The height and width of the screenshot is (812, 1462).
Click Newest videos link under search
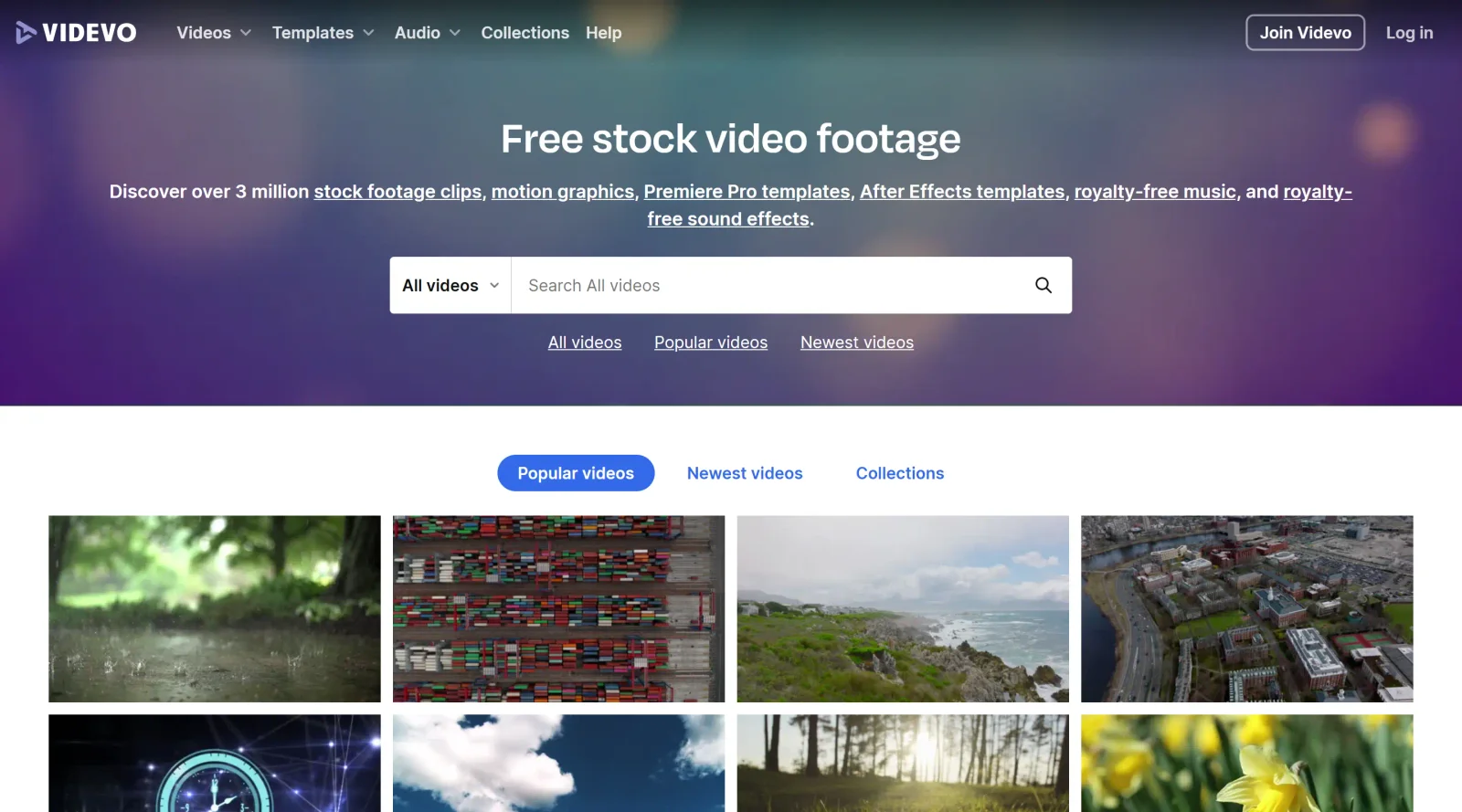[857, 343]
